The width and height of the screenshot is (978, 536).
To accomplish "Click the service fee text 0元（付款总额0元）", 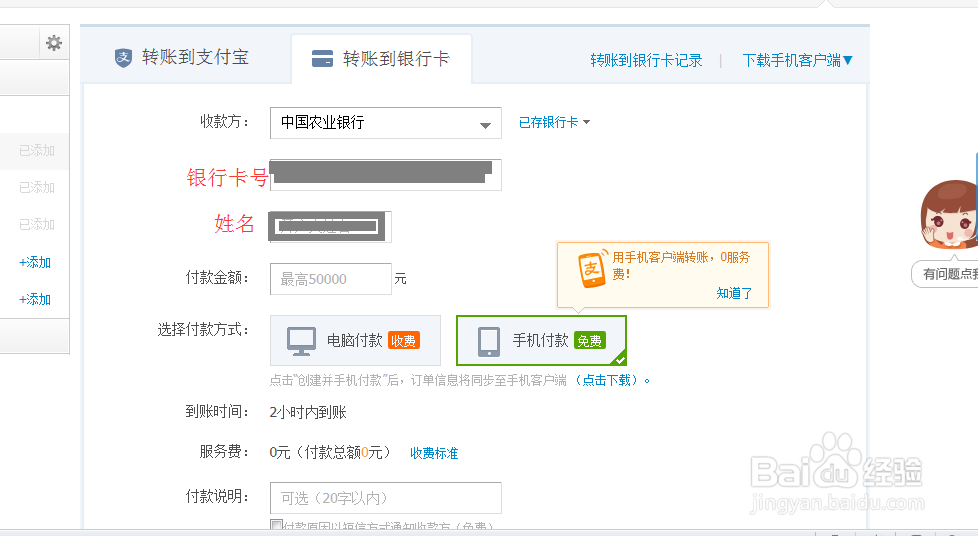I will point(330,452).
